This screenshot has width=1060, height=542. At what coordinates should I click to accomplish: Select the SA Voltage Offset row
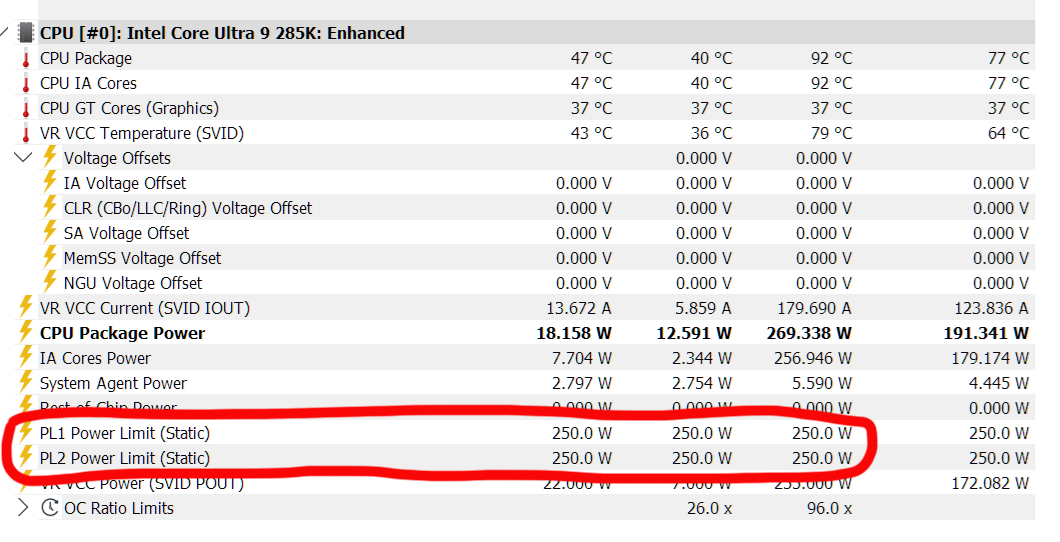[x=126, y=234]
